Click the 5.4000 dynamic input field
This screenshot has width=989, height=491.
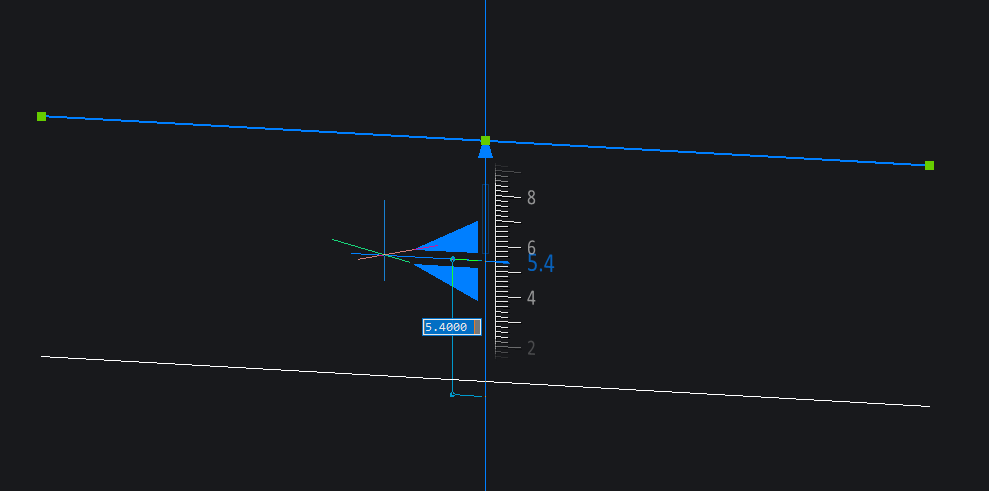(446, 327)
